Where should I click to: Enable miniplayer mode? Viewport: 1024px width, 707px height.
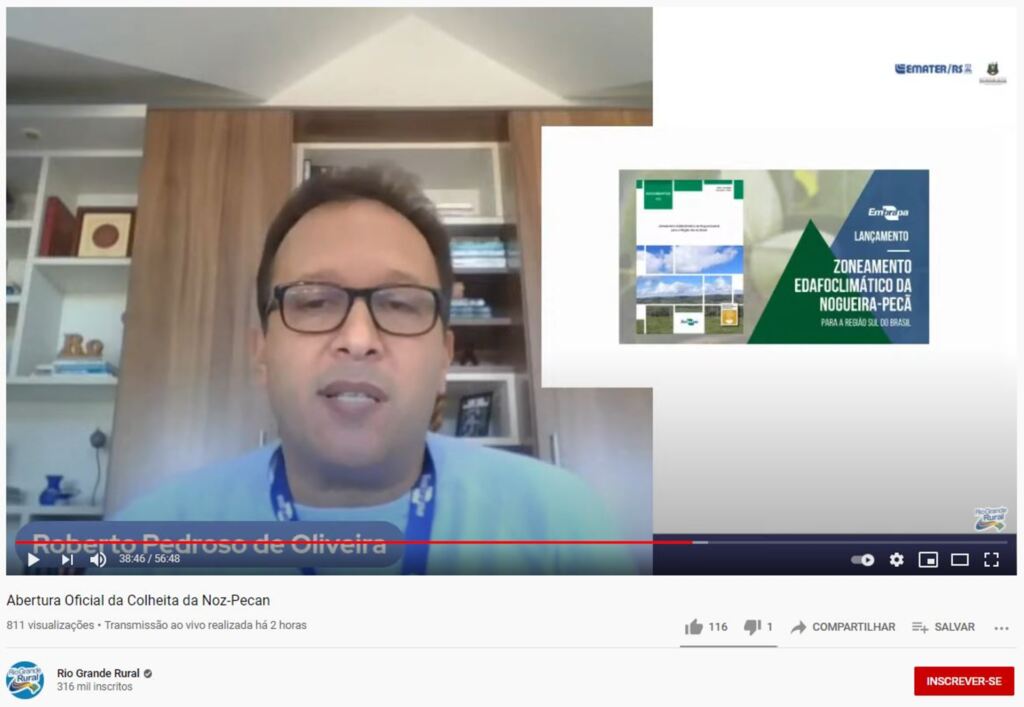click(x=928, y=559)
